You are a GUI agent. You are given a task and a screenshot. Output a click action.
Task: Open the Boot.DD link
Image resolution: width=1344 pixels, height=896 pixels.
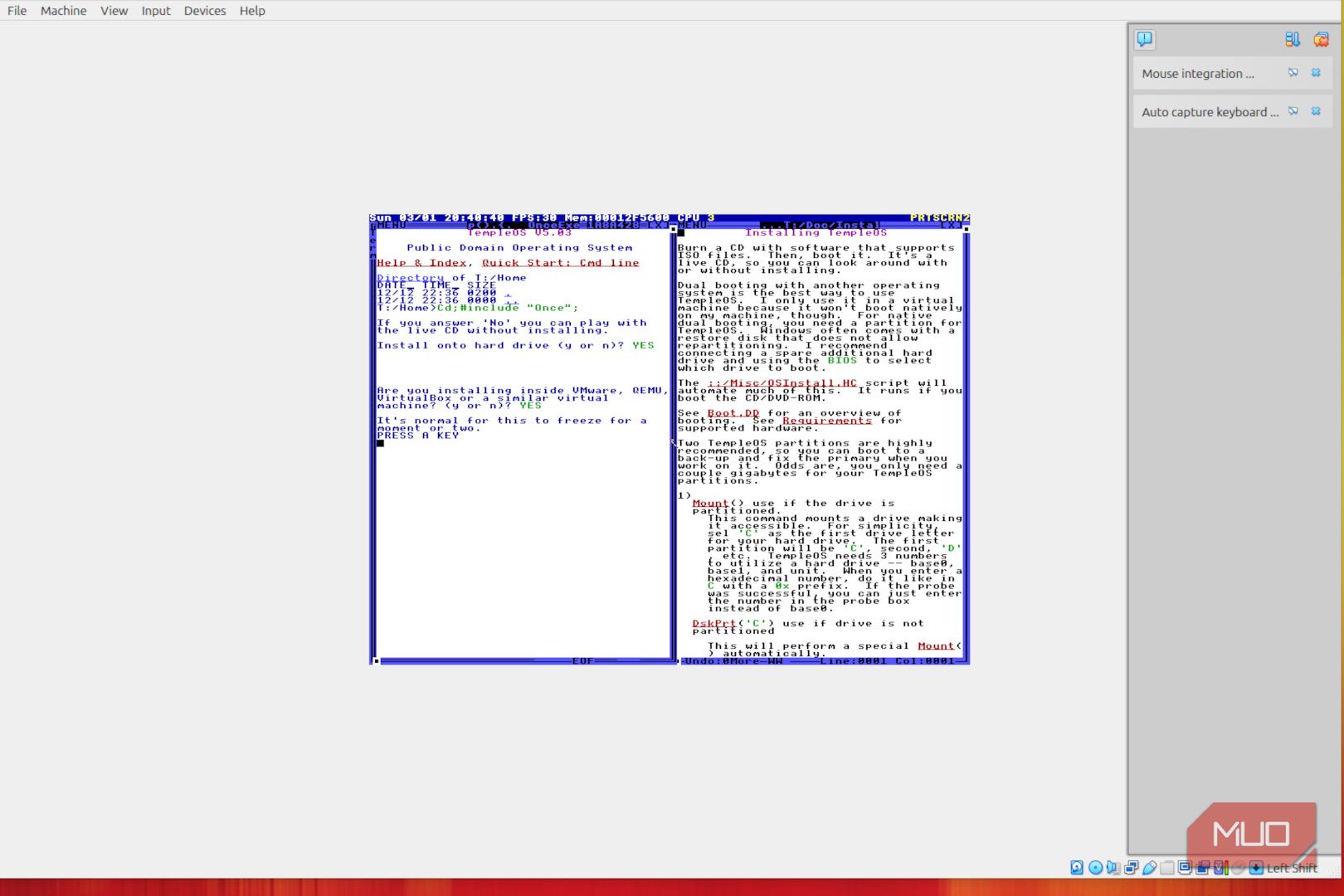[733, 413]
